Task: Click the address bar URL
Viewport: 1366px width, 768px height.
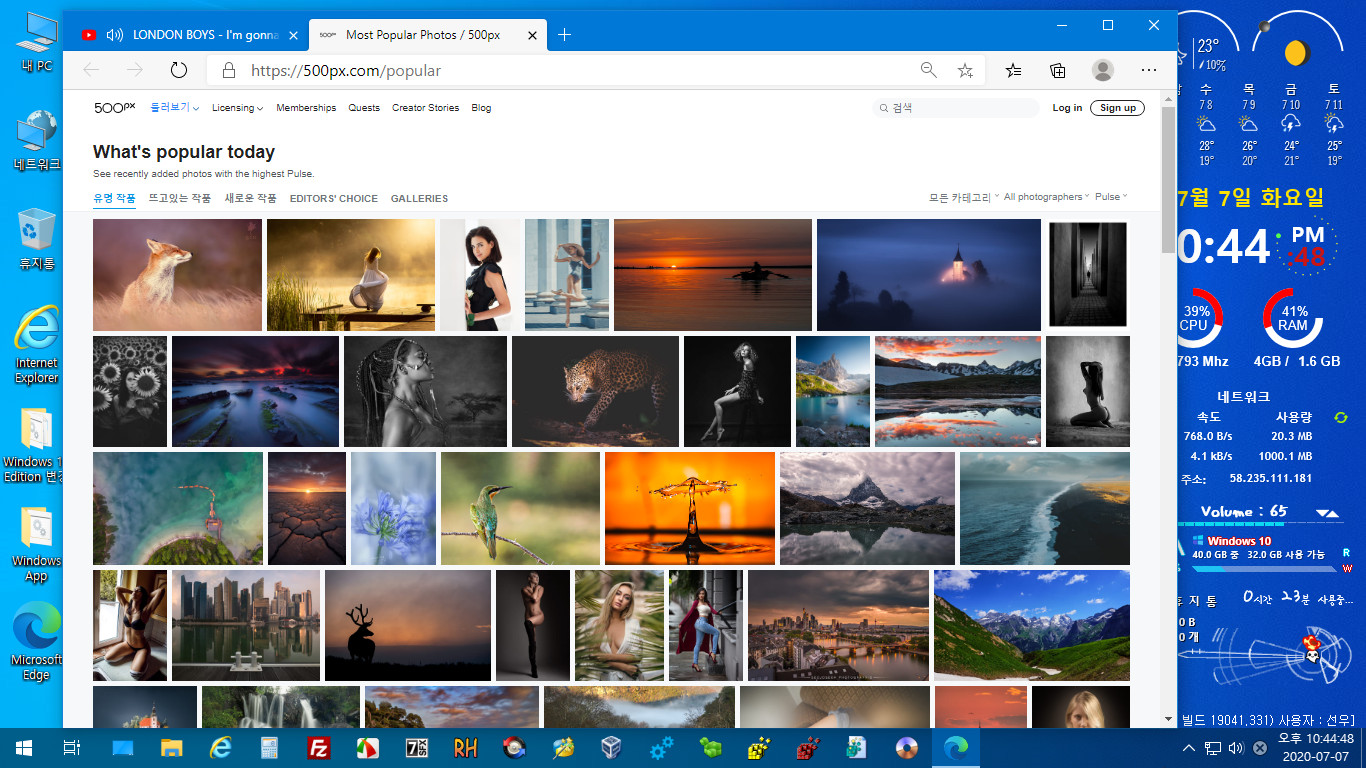Action: tap(345, 71)
